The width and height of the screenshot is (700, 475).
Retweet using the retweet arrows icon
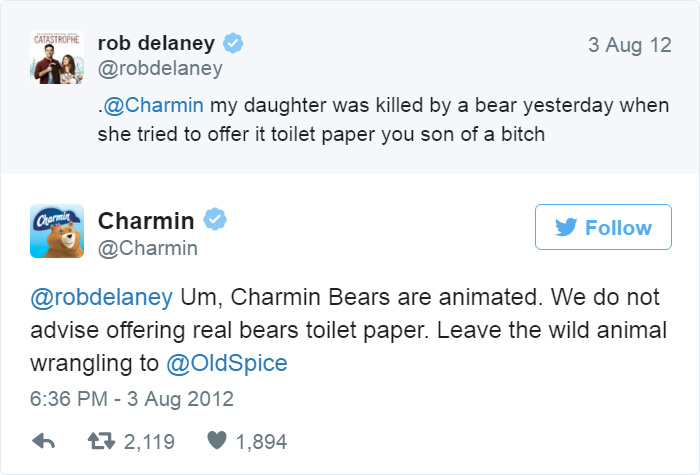[x=101, y=441]
